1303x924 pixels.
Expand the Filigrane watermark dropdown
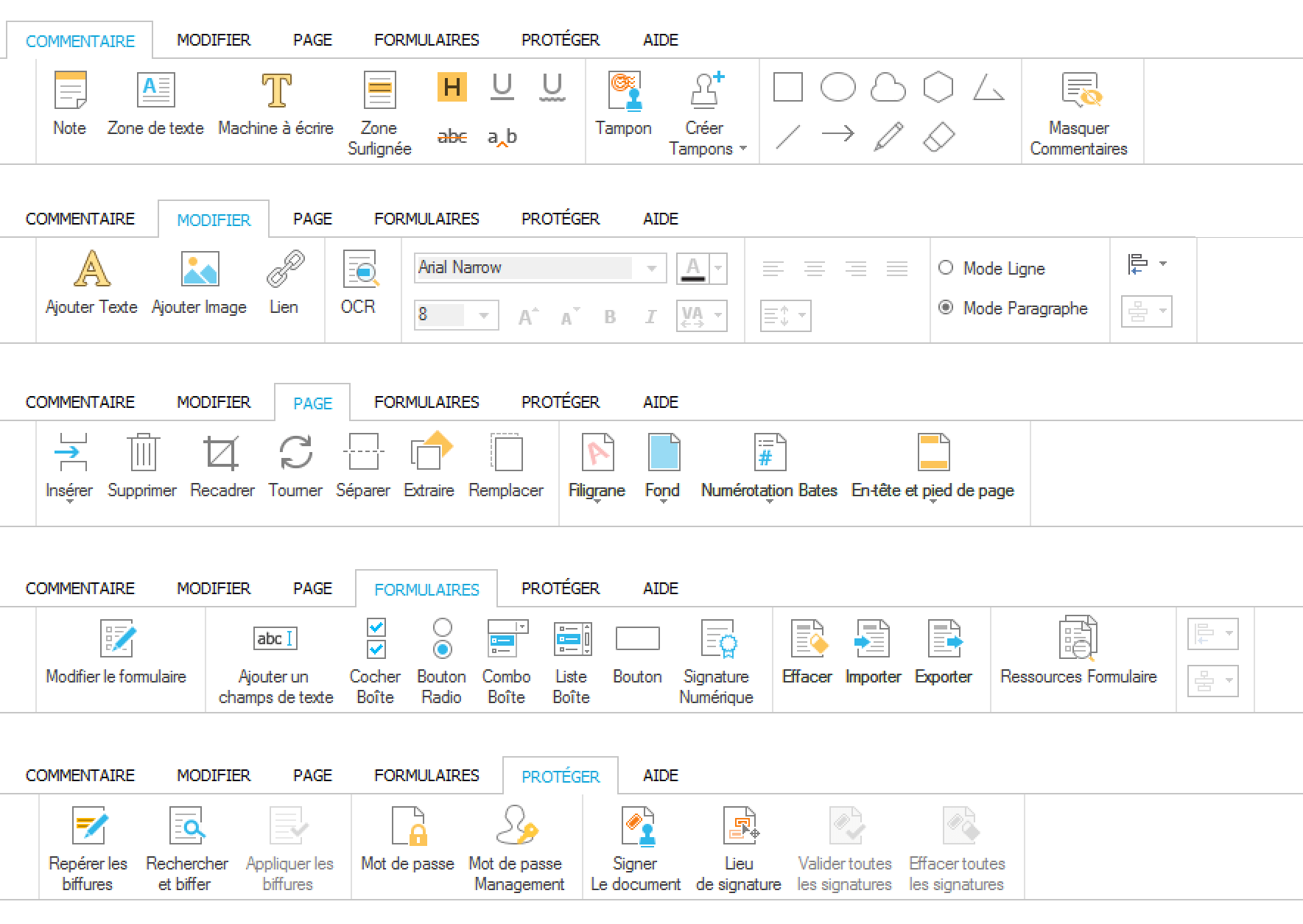[597, 501]
